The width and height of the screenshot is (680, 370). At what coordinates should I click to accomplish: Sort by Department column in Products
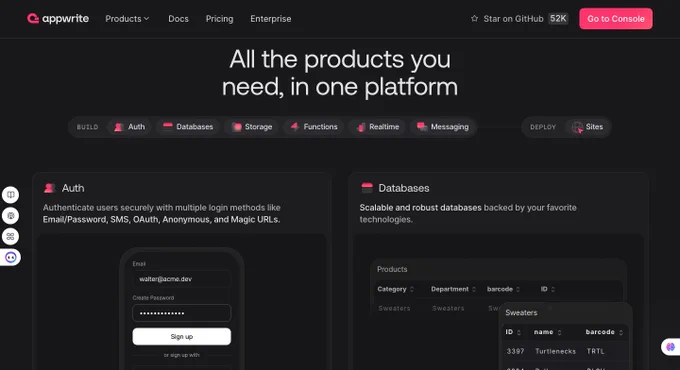click(x=453, y=289)
